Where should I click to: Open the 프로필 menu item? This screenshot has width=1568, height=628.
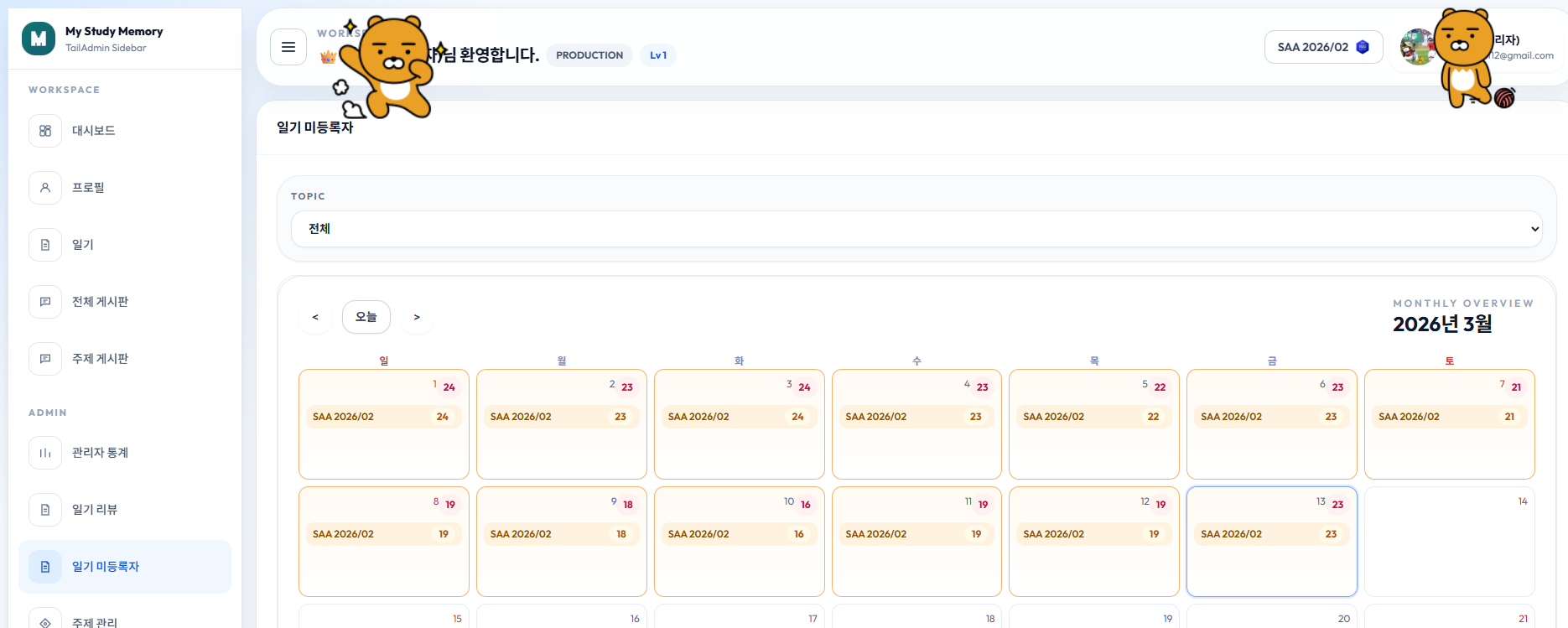pyautogui.click(x=125, y=188)
